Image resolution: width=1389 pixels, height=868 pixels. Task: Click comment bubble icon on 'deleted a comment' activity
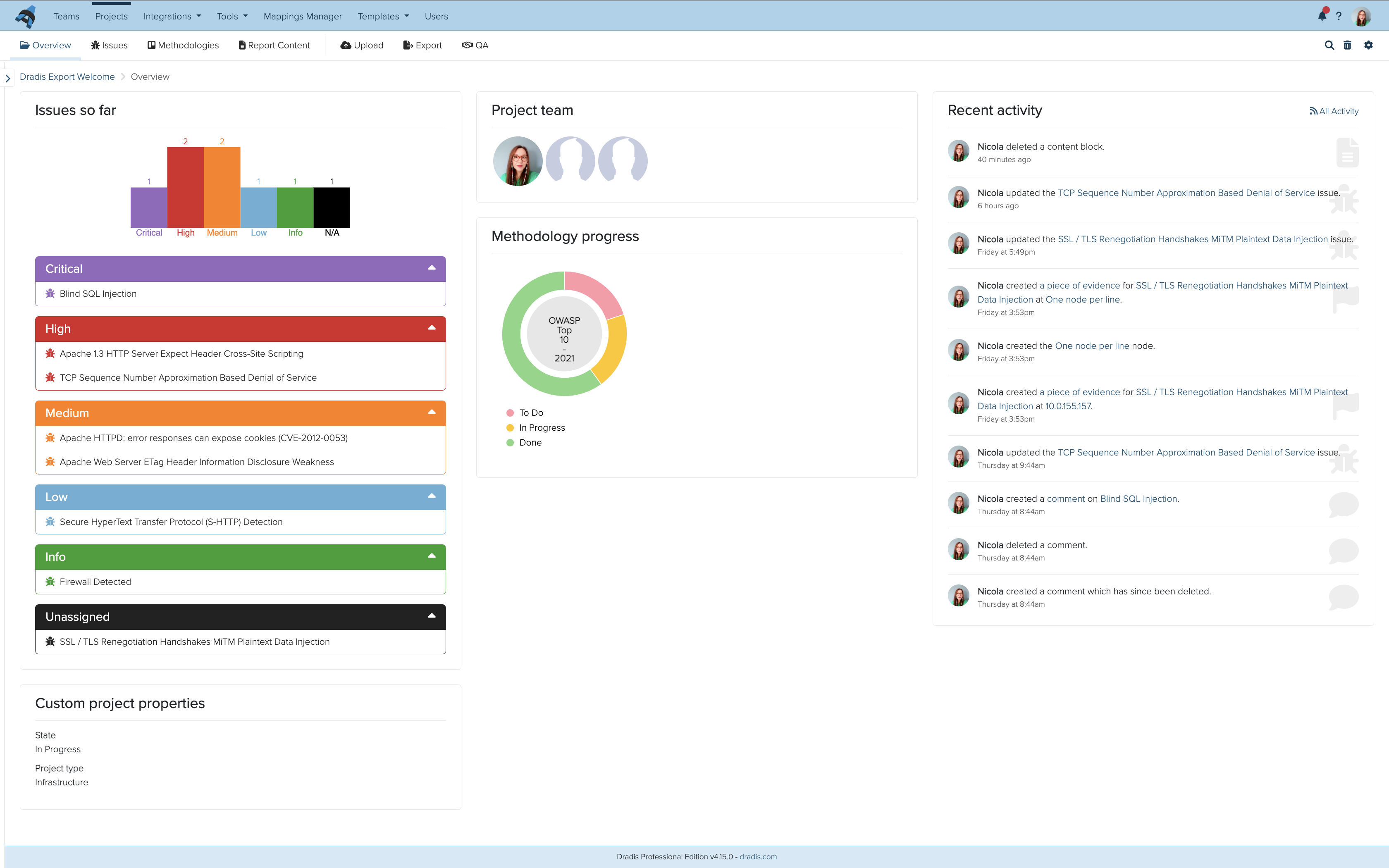1344,551
